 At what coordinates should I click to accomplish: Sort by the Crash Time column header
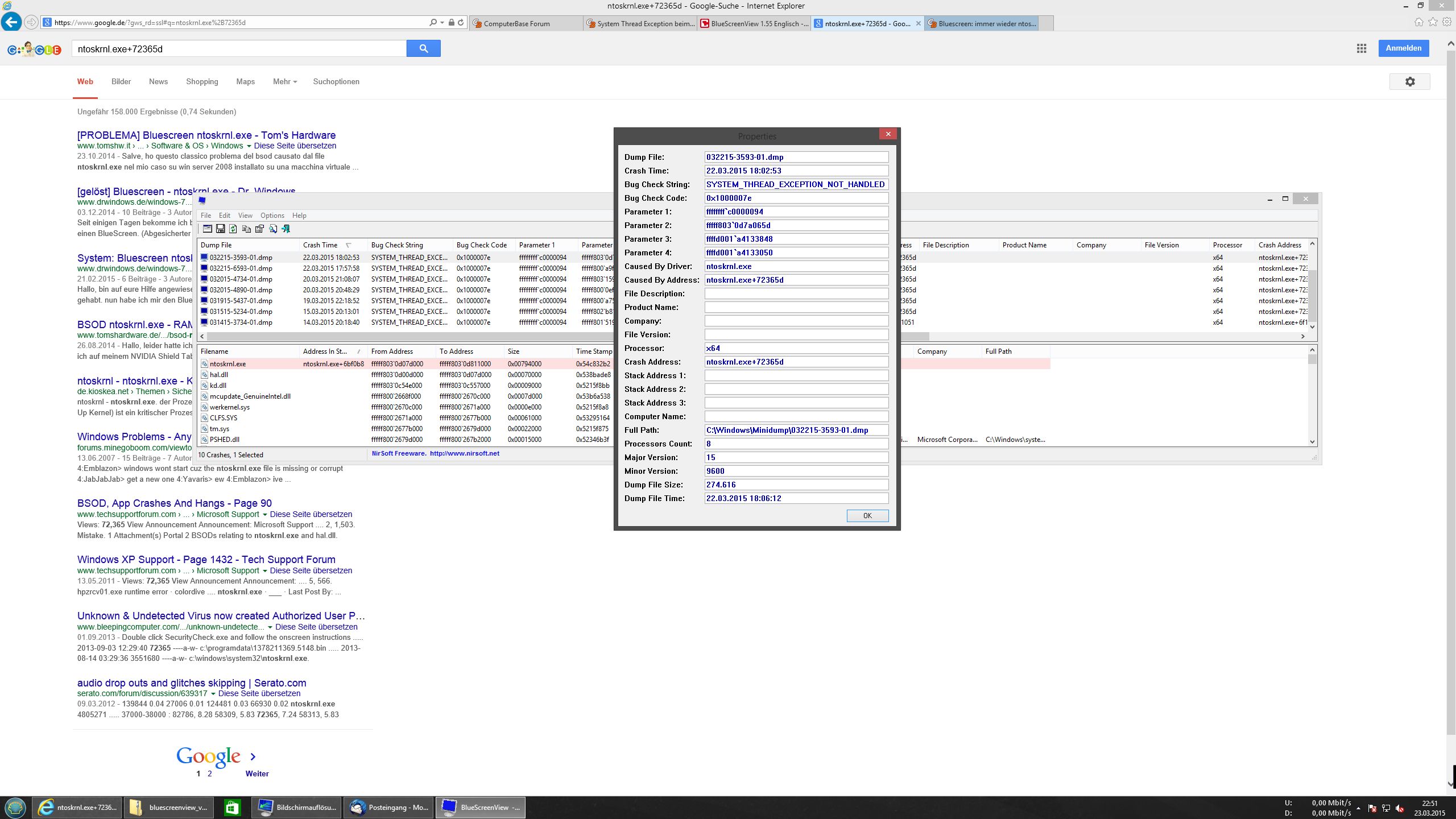click(320, 245)
